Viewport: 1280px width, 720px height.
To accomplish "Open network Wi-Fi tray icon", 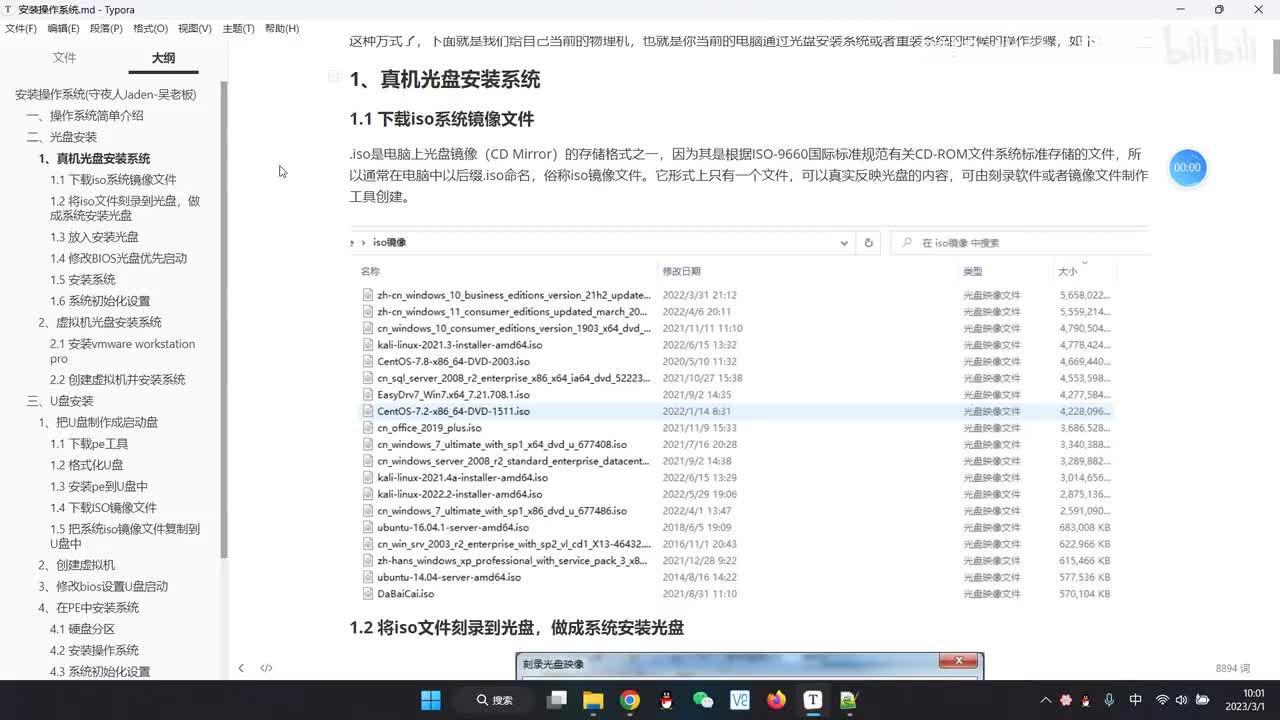I will (1162, 700).
